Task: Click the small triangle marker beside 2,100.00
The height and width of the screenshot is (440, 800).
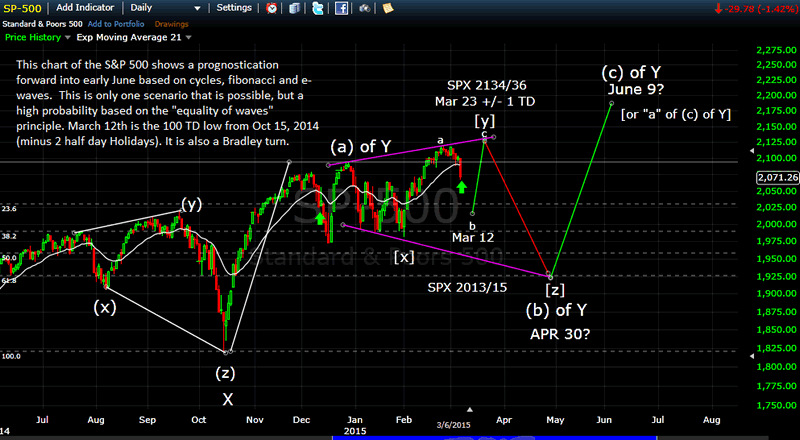Action: click(x=751, y=151)
